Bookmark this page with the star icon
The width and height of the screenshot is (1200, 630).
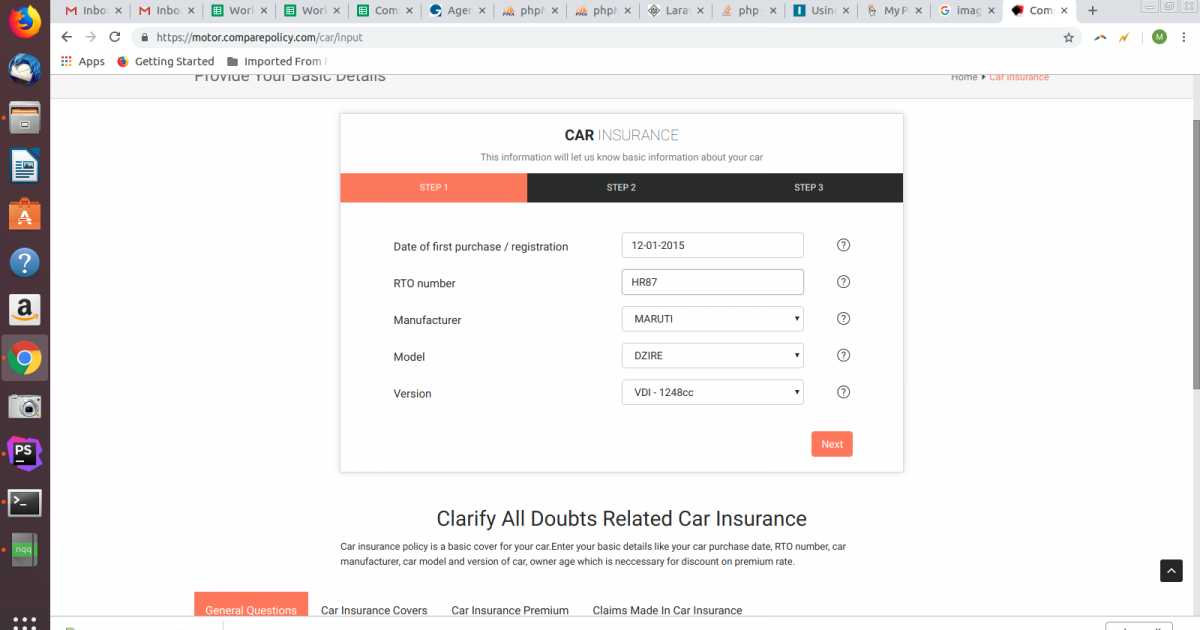(1069, 37)
